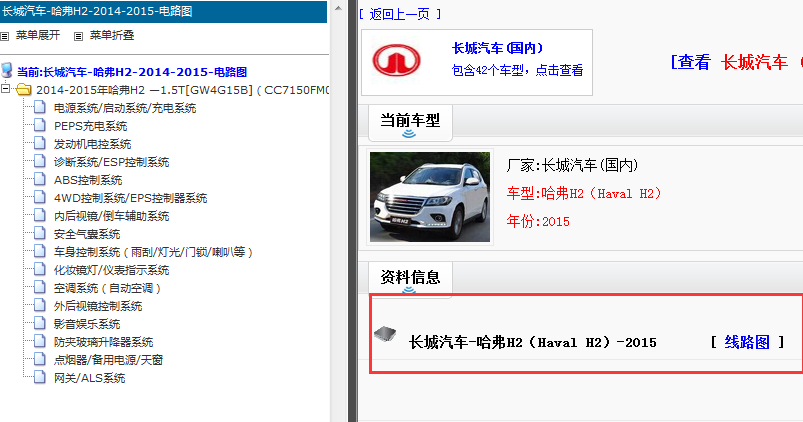The width and height of the screenshot is (803, 422).
Task: Open 车身控制系统（雨刮/灯光/门锁/喇叭等）diagram
Action: pos(154,252)
